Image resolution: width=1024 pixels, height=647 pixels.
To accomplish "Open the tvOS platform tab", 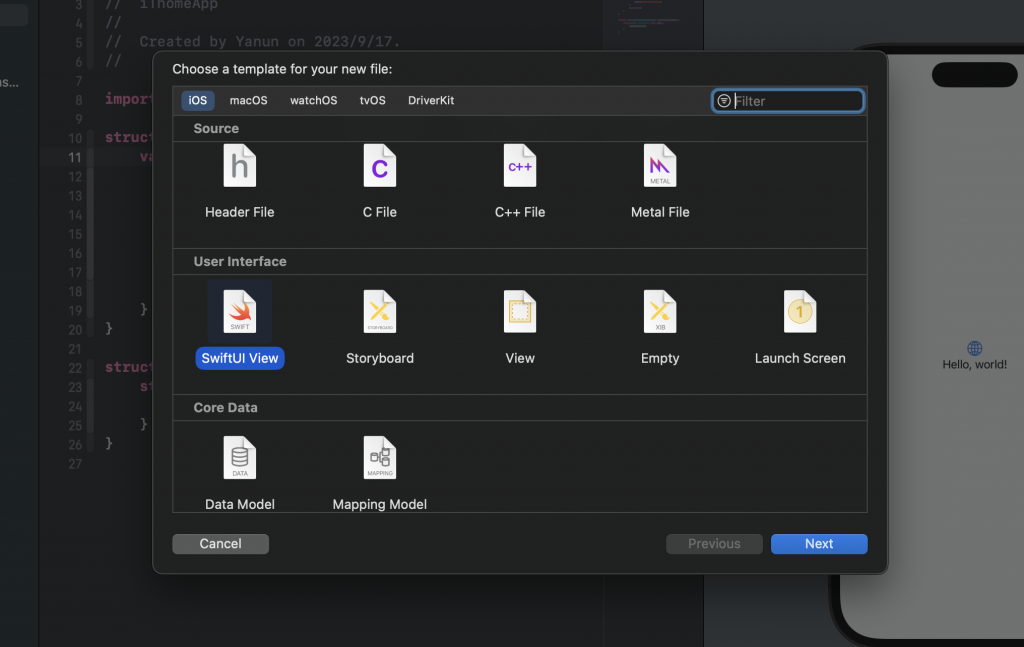I will (x=372, y=101).
